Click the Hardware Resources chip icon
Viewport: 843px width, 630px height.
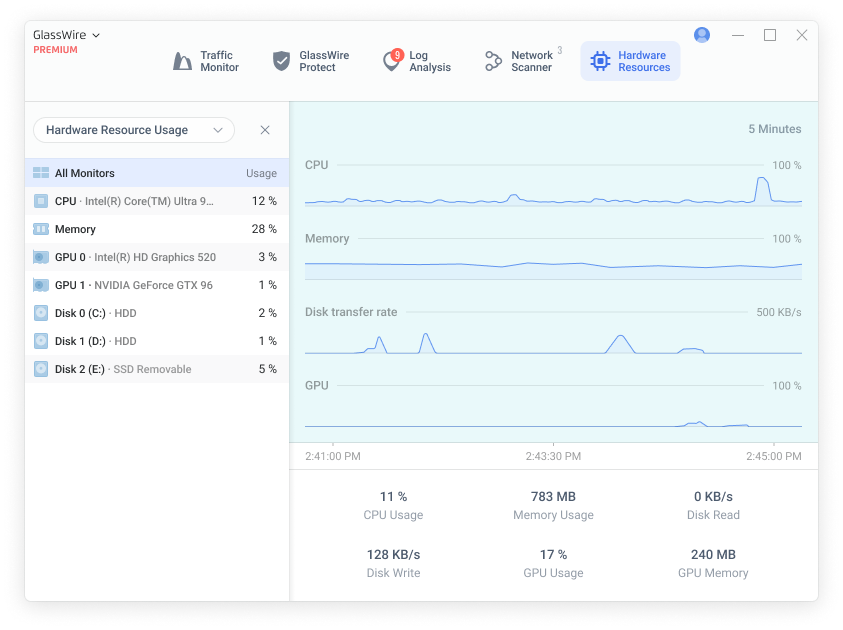(x=600, y=62)
